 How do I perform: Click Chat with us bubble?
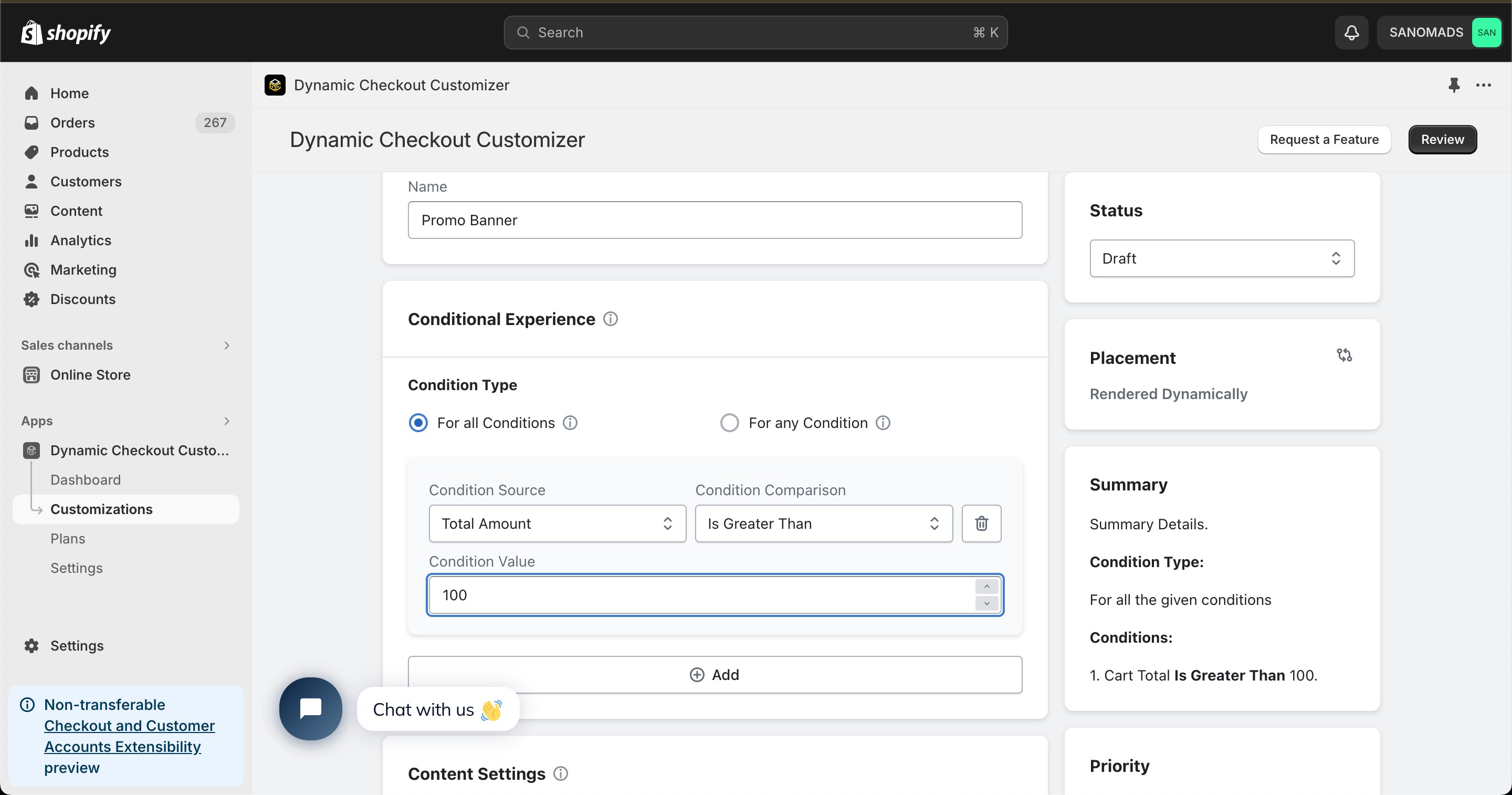pos(437,709)
